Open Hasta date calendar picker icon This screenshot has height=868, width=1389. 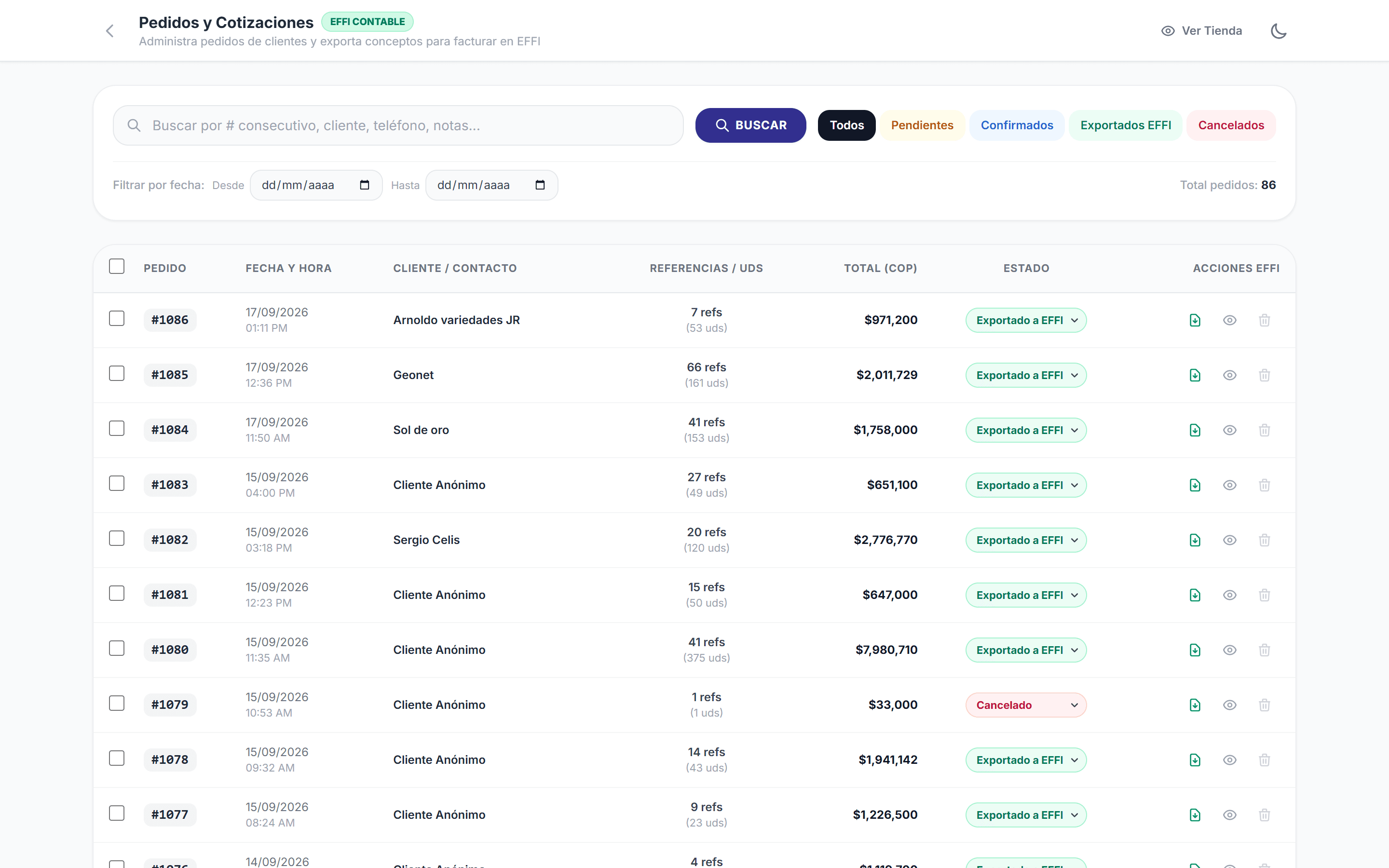point(540,185)
